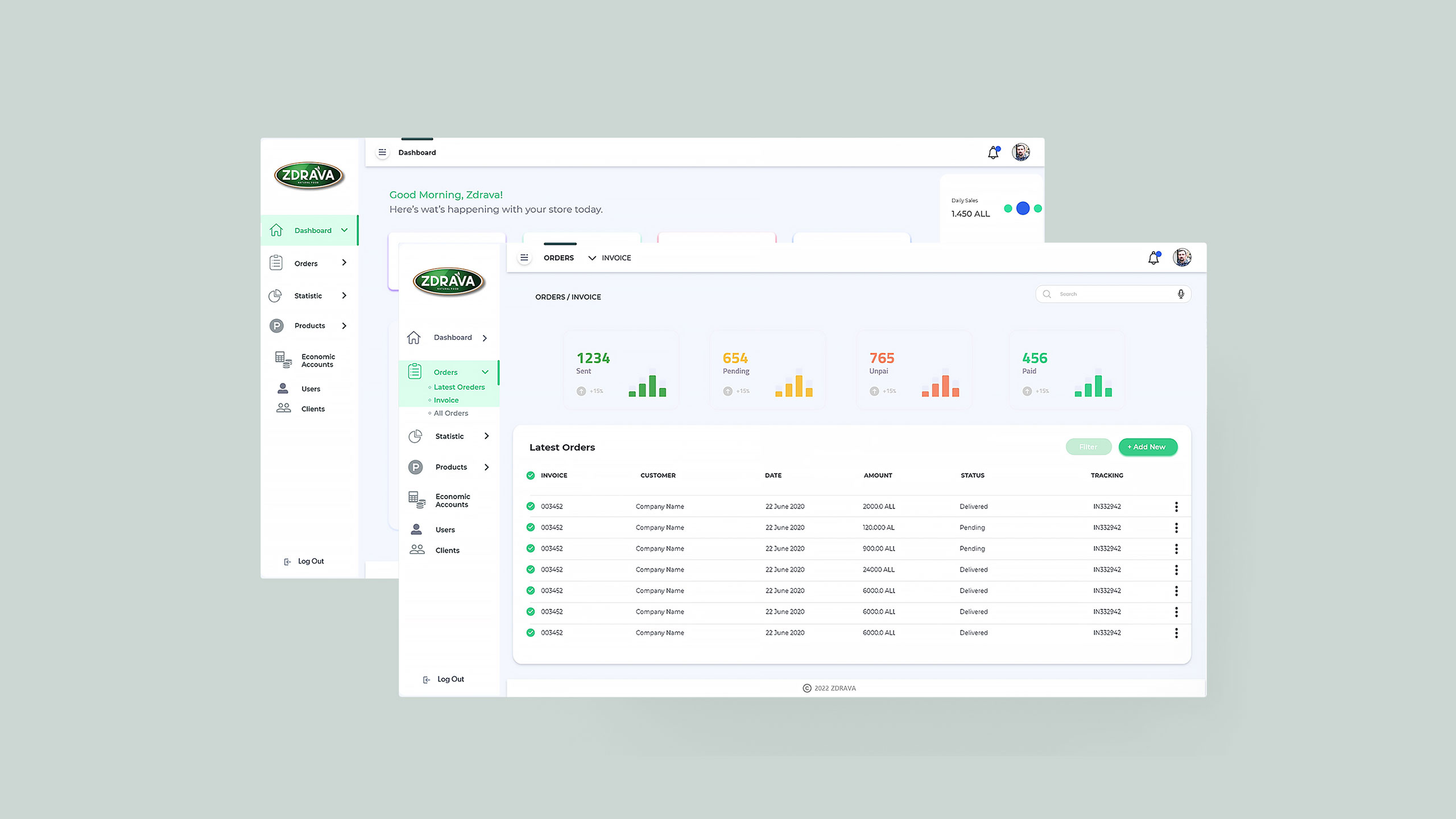1456x819 pixels.
Task: Collapse the Orders submenu chevron in the sidebar
Action: 485,372
